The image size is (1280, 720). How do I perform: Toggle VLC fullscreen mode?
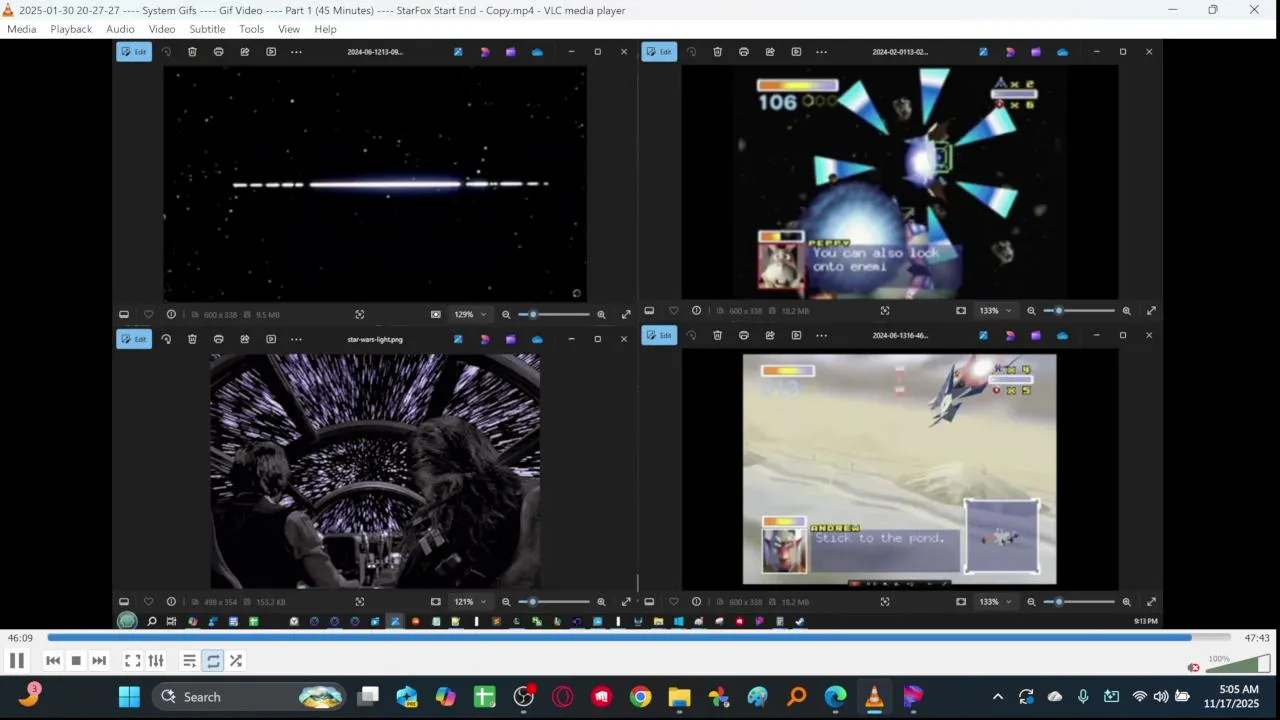(x=132, y=660)
